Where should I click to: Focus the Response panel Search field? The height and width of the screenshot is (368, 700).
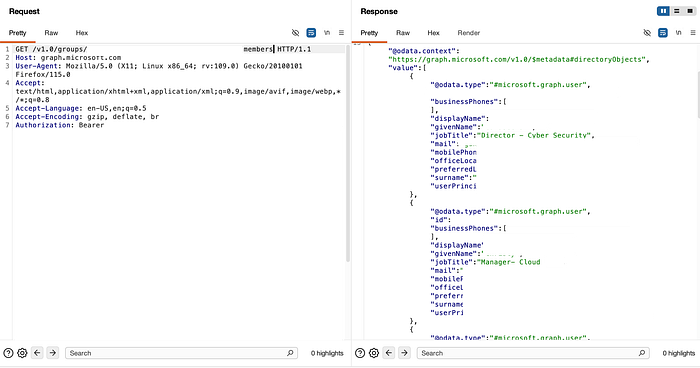(533, 353)
